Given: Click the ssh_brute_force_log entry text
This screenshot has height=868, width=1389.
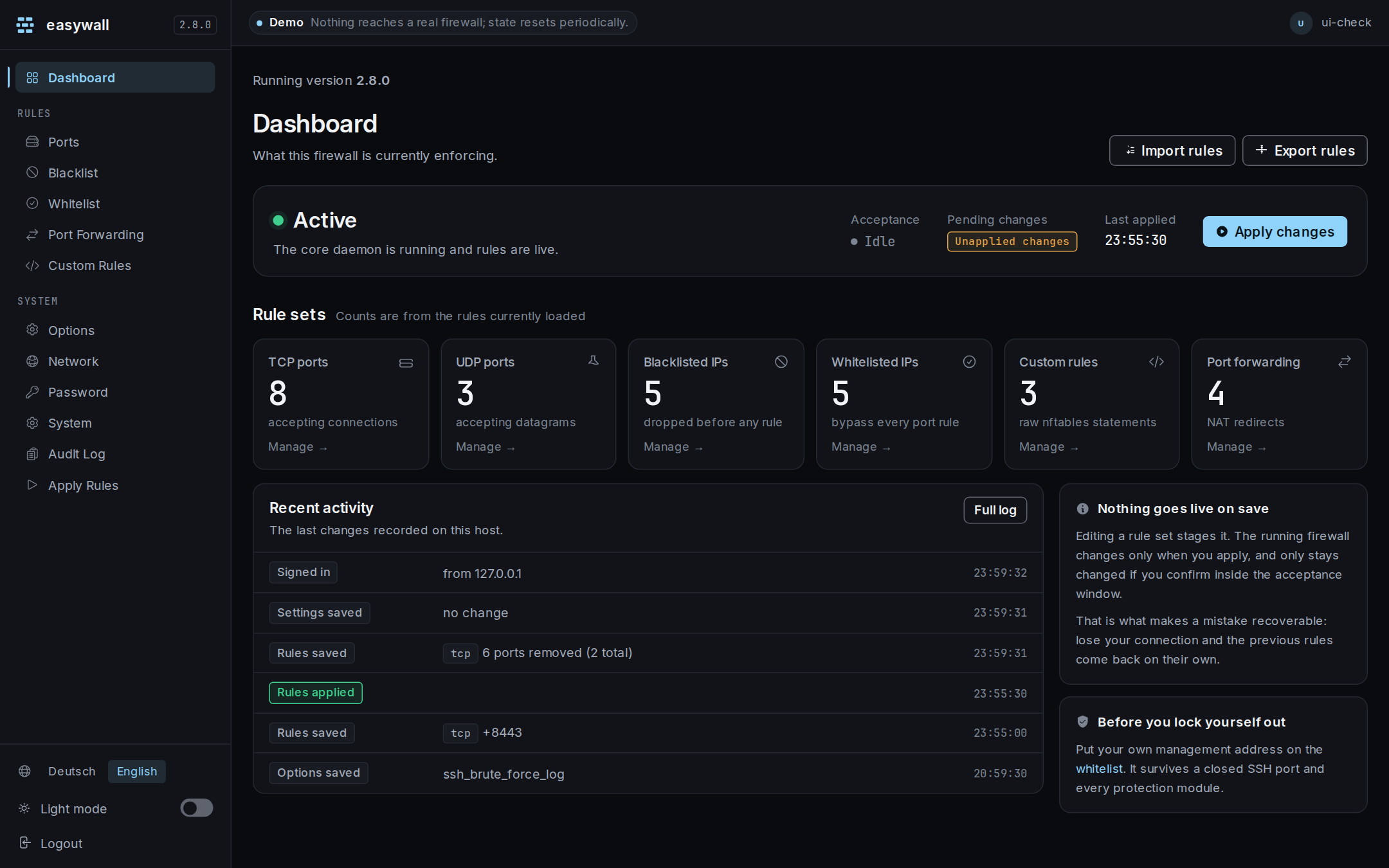Looking at the screenshot, I should [x=504, y=774].
